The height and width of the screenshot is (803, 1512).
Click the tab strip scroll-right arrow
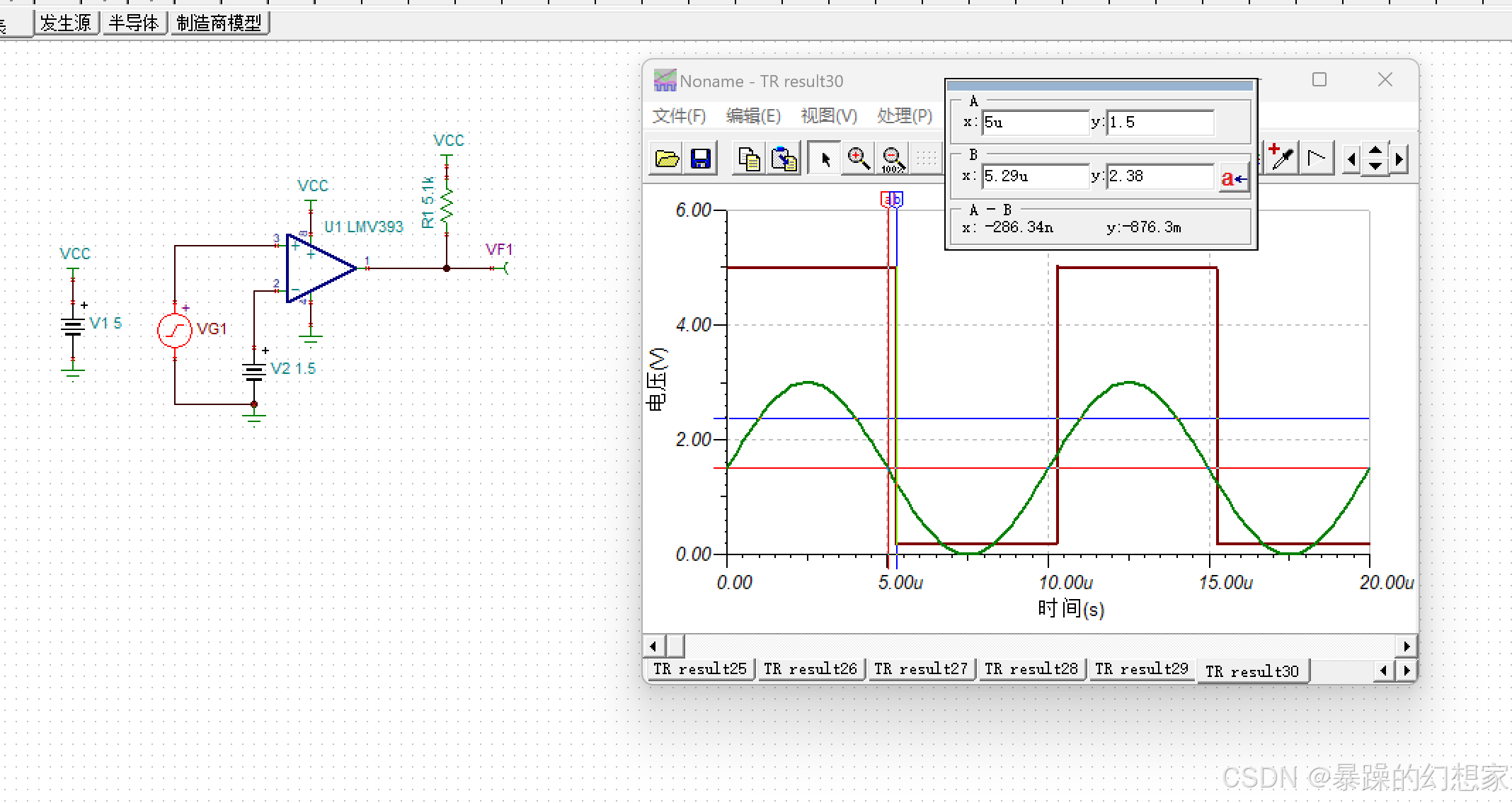pyautogui.click(x=1407, y=670)
